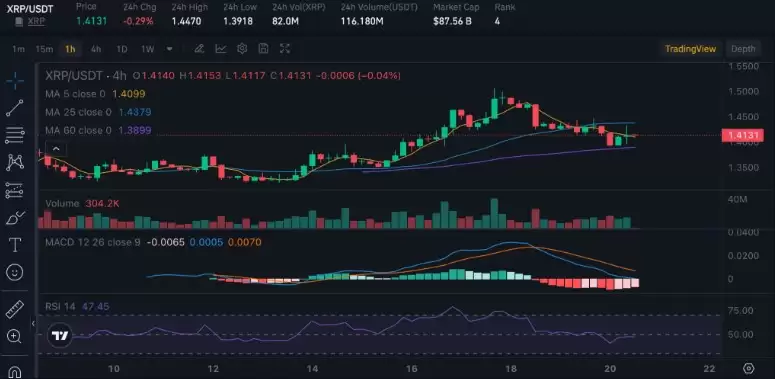Click the Volume indicator label
The width and height of the screenshot is (775, 379).
62,204
